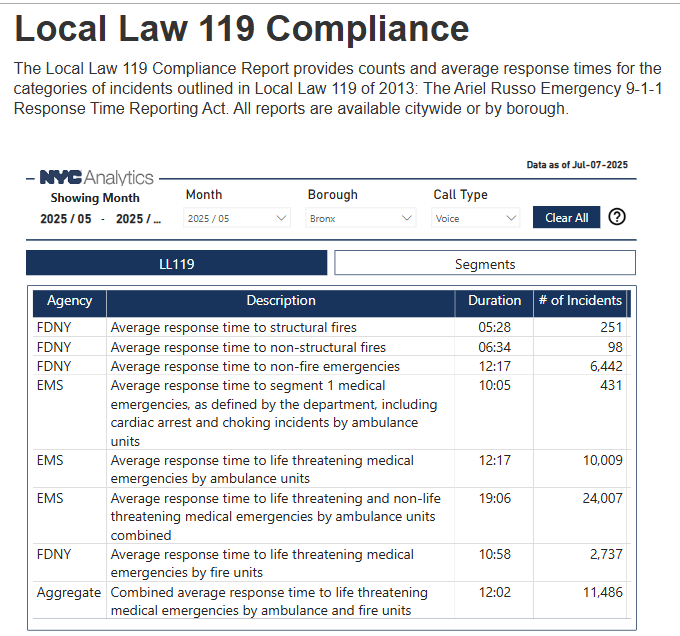Click the duration value 19:06
680x636 pixels.
[x=494, y=498]
